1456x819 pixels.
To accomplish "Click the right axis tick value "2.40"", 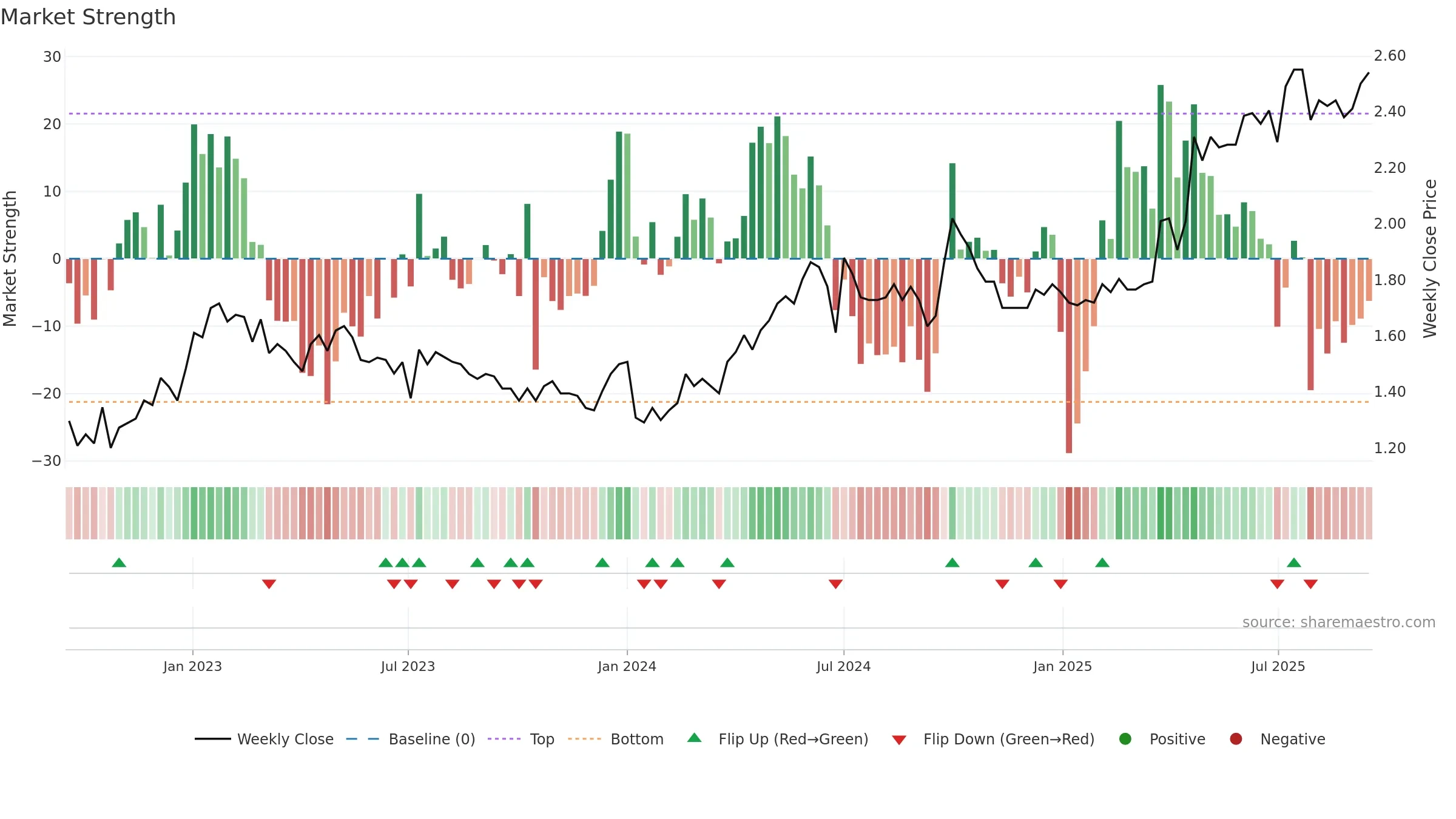I will (1390, 112).
